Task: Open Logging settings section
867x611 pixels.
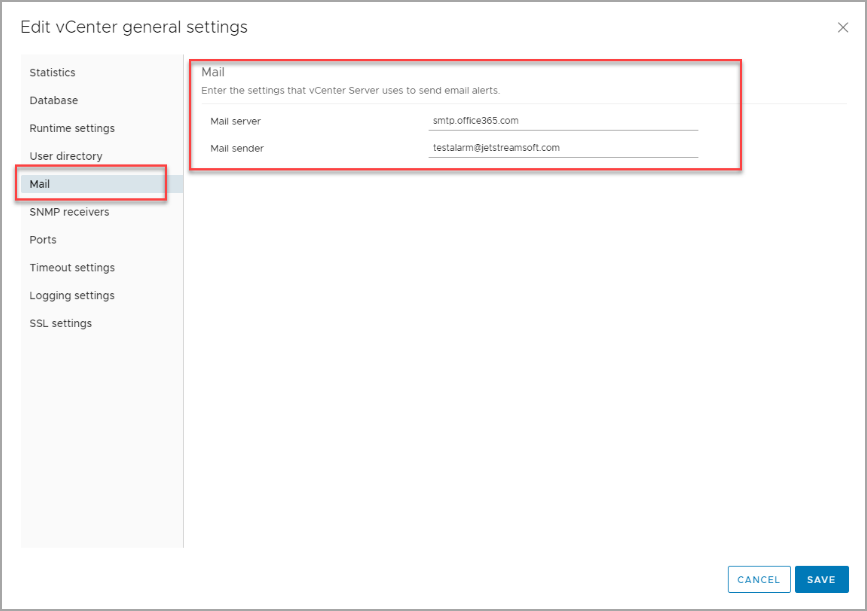Action: pyautogui.click(x=72, y=296)
